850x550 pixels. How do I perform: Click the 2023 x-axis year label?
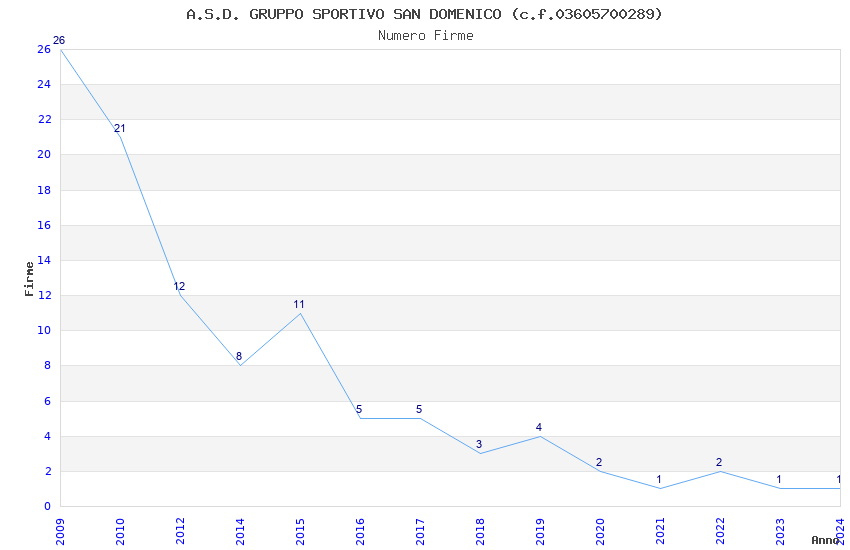coord(780,532)
